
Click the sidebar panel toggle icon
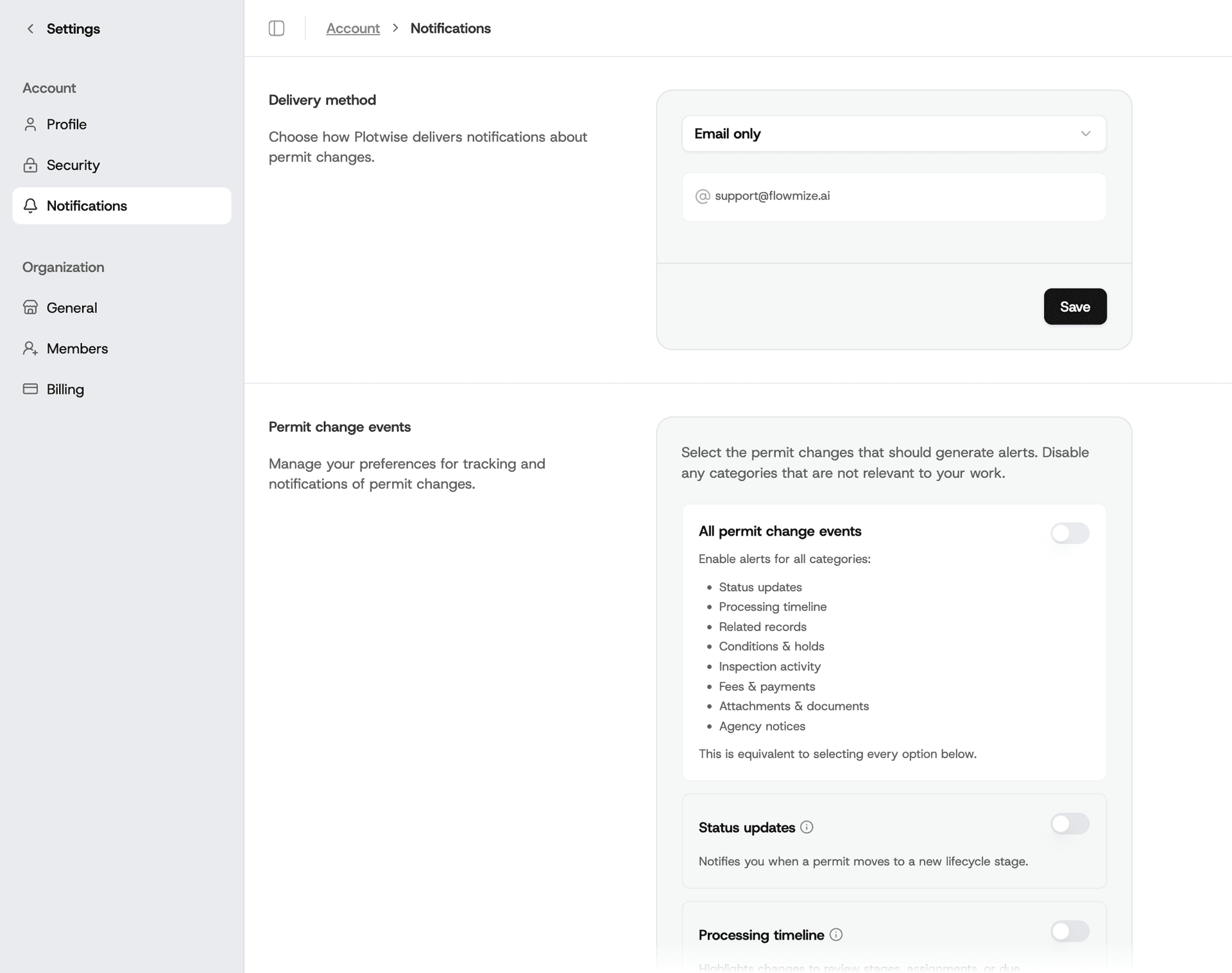tap(277, 28)
